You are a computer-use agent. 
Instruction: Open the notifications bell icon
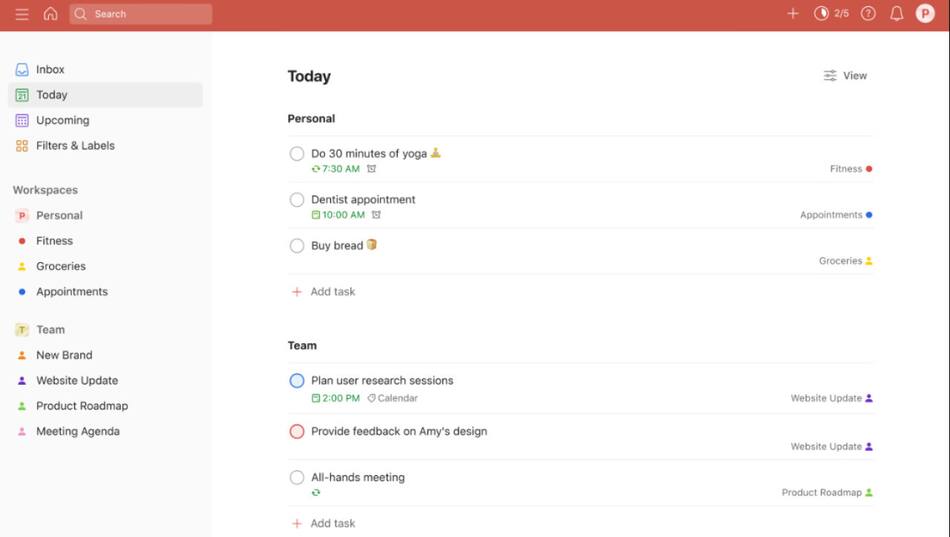[x=896, y=14]
